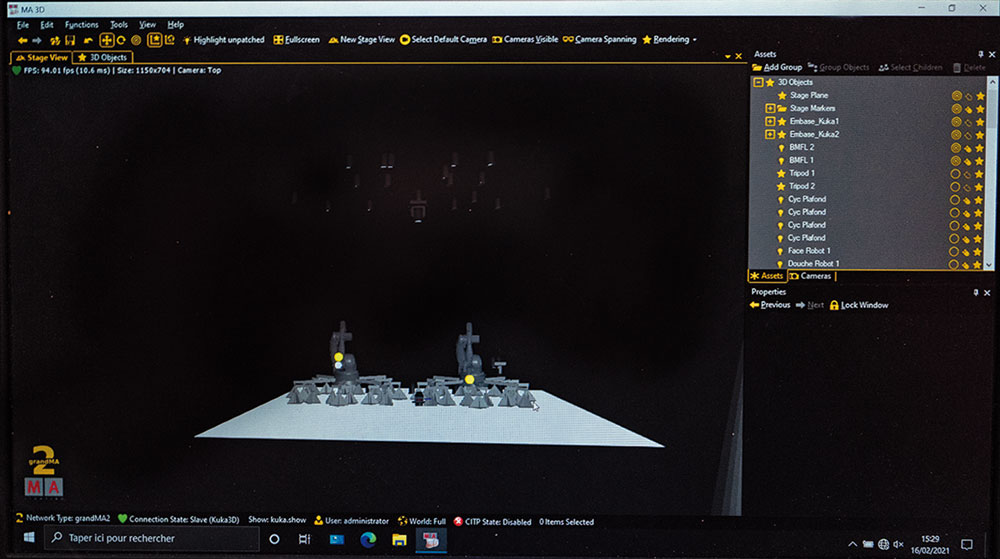
Task: Select the move (four-arrow) tool
Action: coord(107,40)
